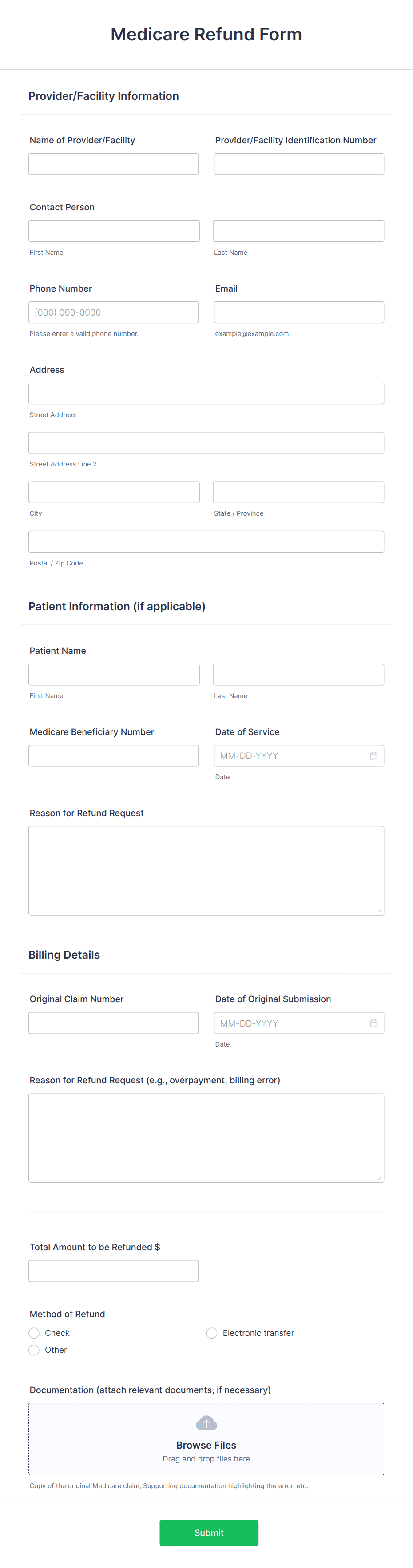The height and width of the screenshot is (1568, 413).
Task: Click the State / Province field
Action: [298, 493]
